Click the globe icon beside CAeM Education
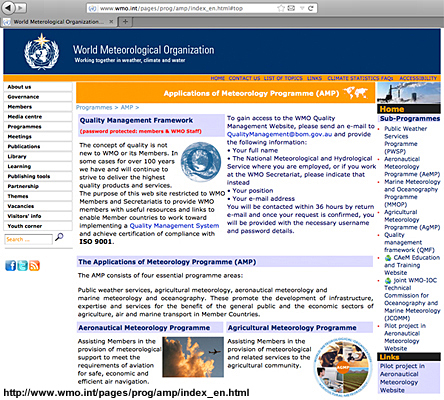The width and height of the screenshot is (444, 400). [x=388, y=258]
